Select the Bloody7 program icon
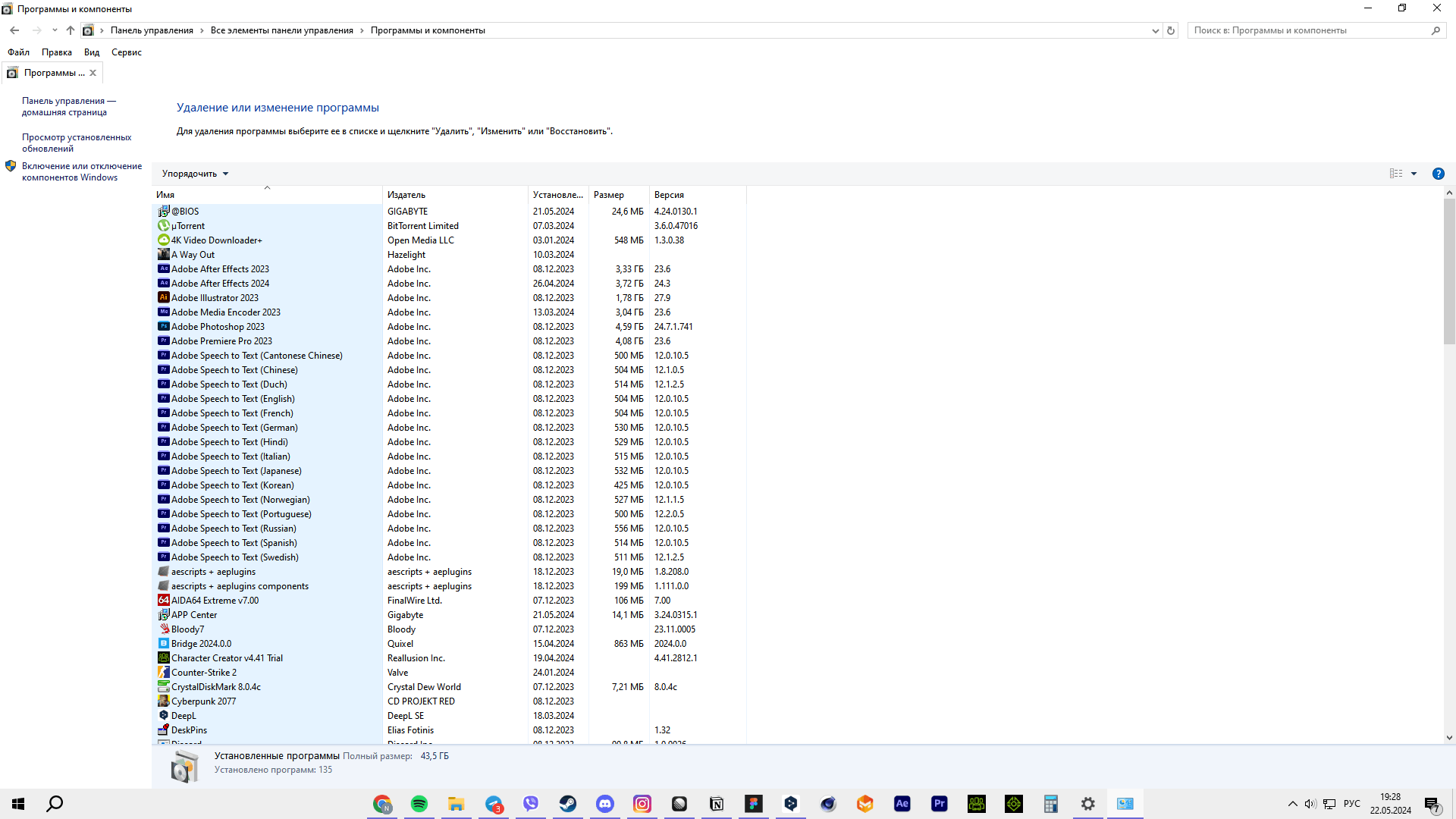This screenshot has width=1456, height=819. pyautogui.click(x=163, y=629)
